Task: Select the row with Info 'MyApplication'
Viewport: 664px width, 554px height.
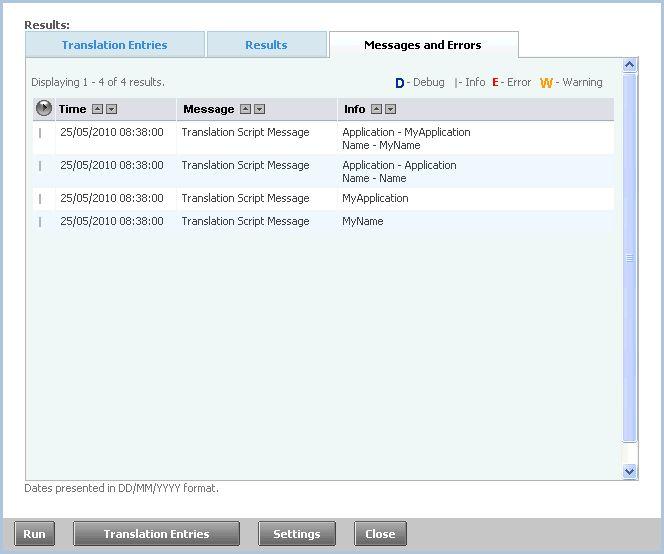Action: [375, 198]
